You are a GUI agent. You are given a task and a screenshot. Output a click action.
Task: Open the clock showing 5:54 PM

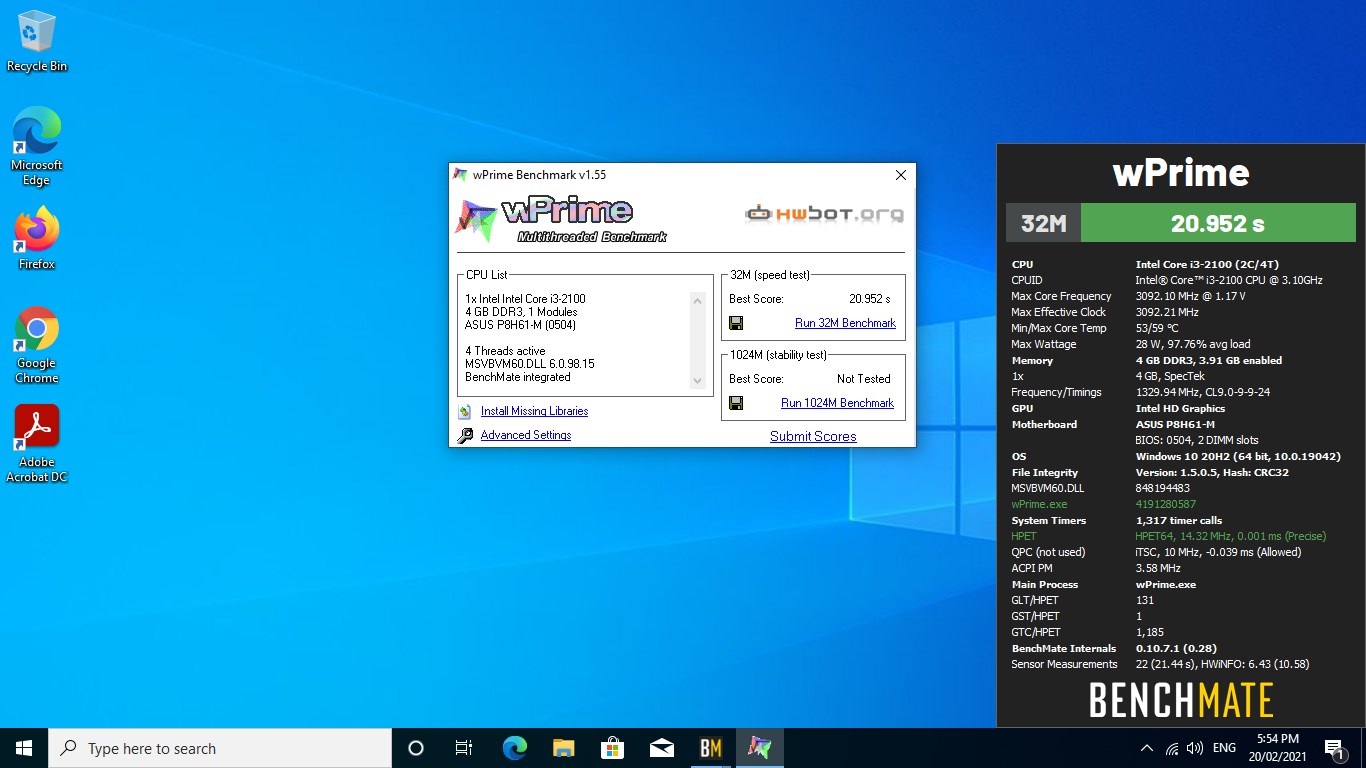click(1276, 748)
